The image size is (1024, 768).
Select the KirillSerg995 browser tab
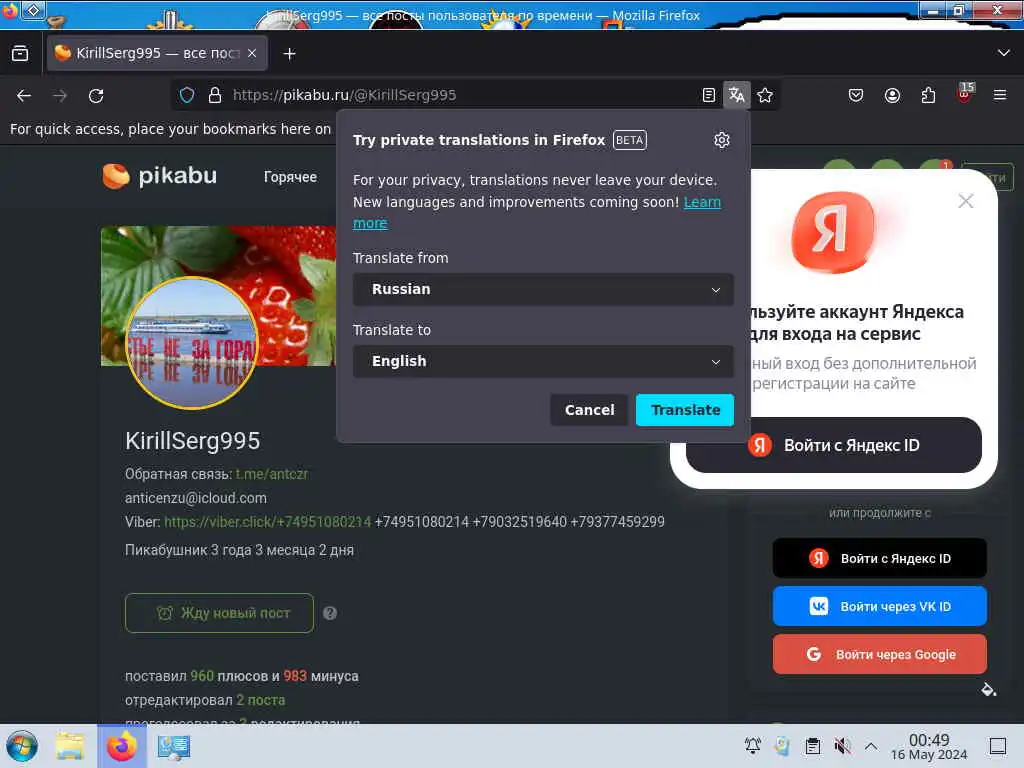tap(157, 53)
